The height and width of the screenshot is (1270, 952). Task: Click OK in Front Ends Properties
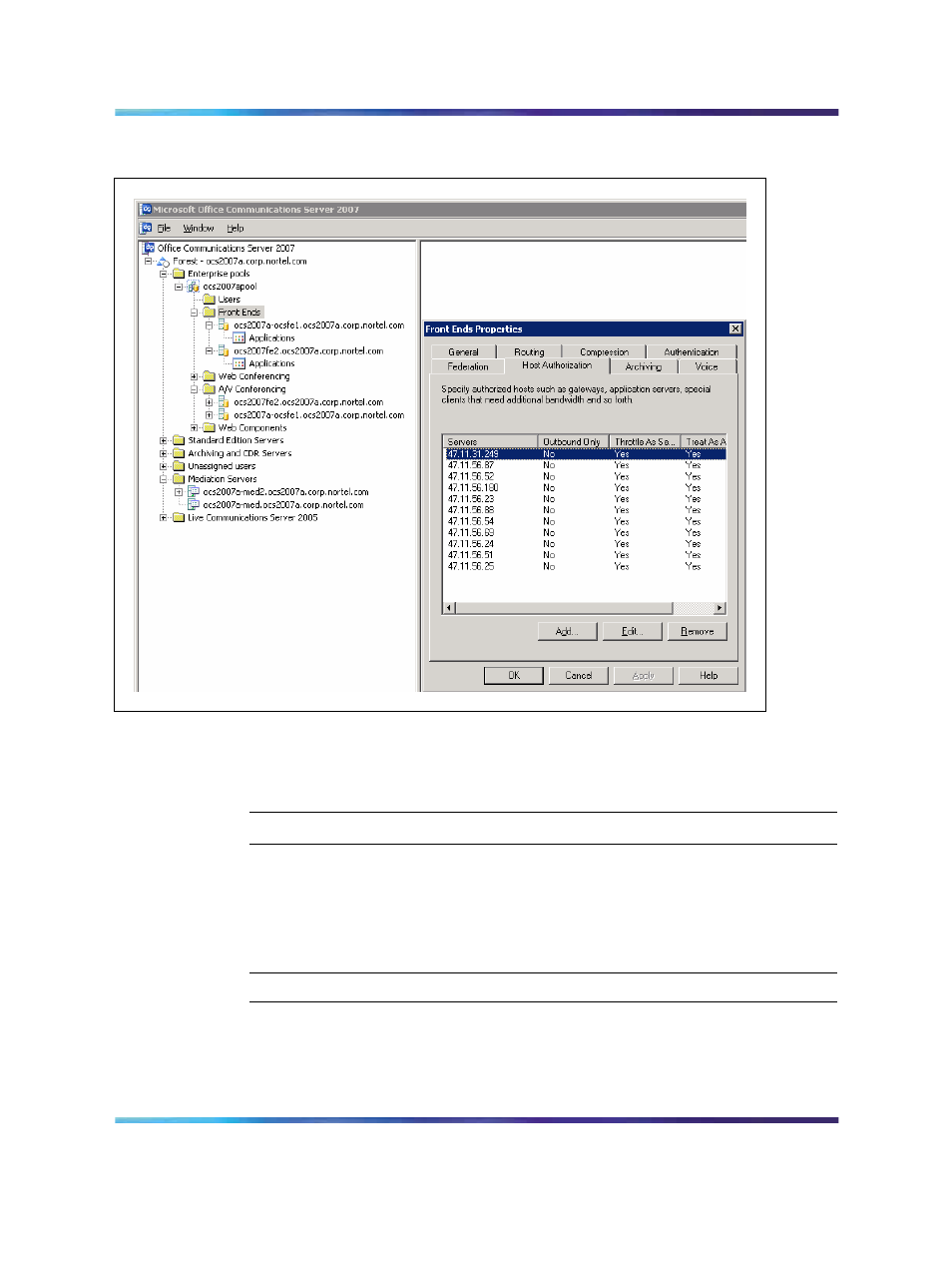pyautogui.click(x=514, y=676)
